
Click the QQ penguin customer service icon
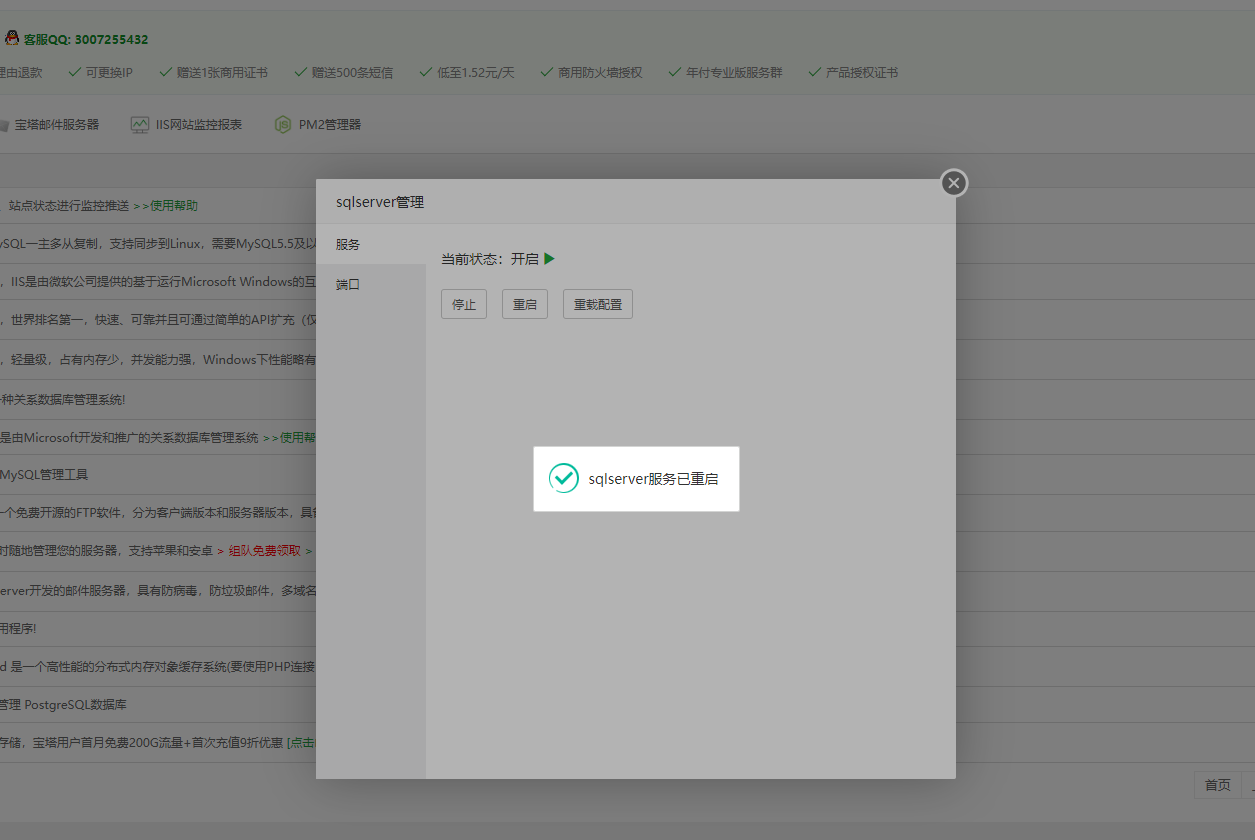coord(11,39)
